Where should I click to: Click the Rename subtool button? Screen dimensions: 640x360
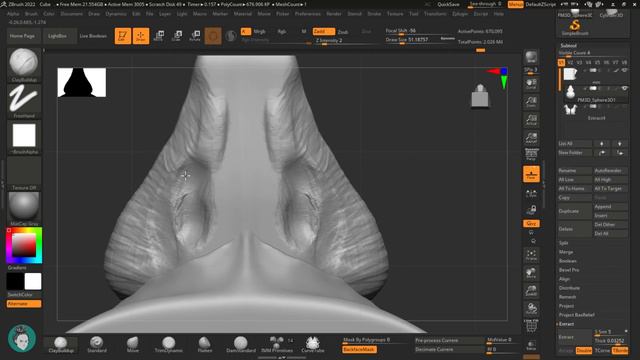[x=575, y=171]
